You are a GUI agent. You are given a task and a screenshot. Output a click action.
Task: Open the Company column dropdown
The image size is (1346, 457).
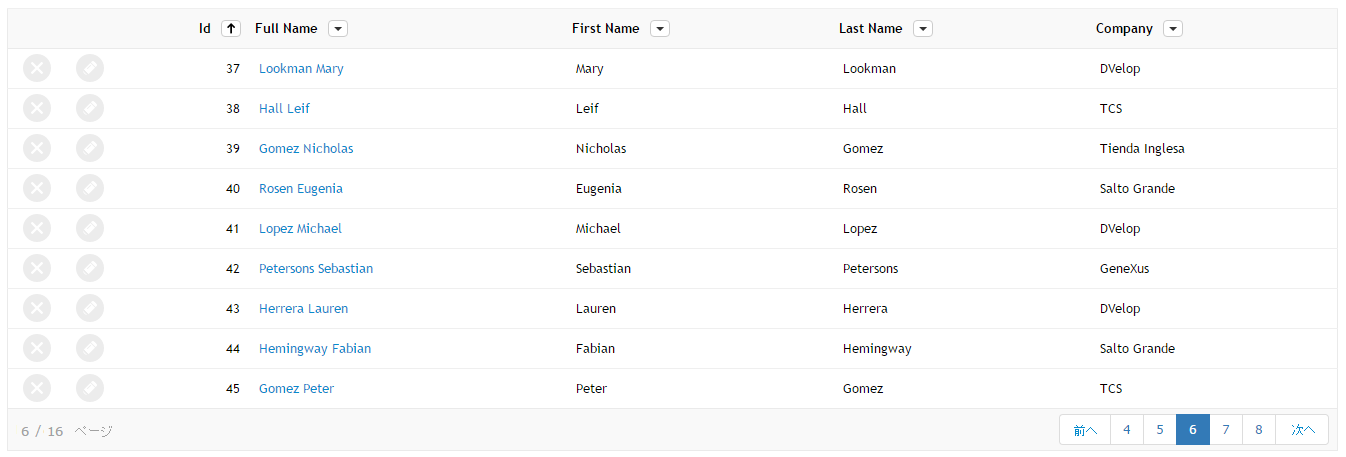coord(1173,29)
